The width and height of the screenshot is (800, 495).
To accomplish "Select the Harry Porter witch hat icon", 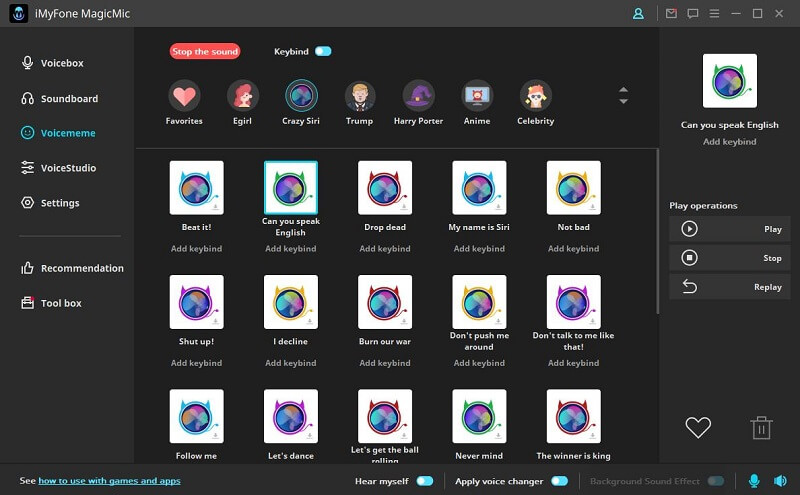I will [418, 95].
